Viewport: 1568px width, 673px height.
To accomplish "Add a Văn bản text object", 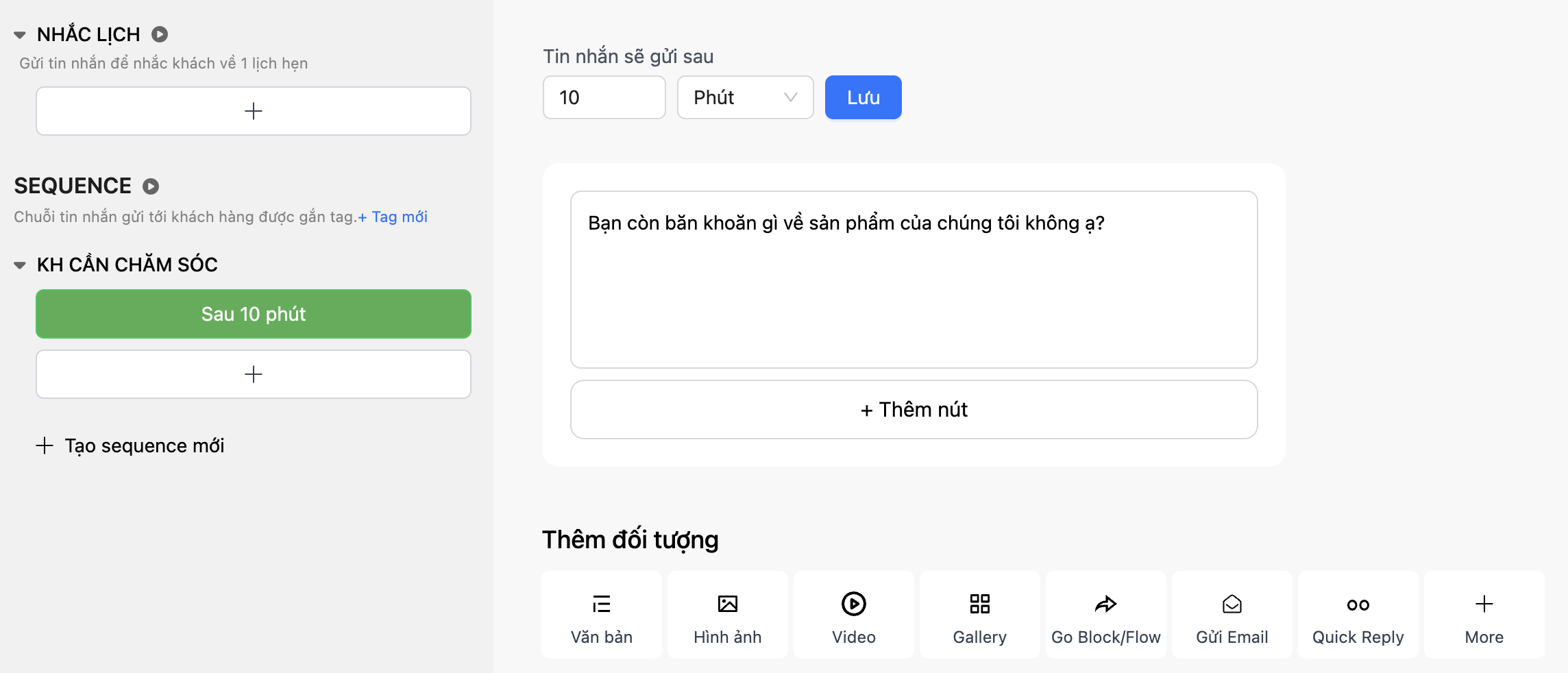I will click(x=602, y=615).
